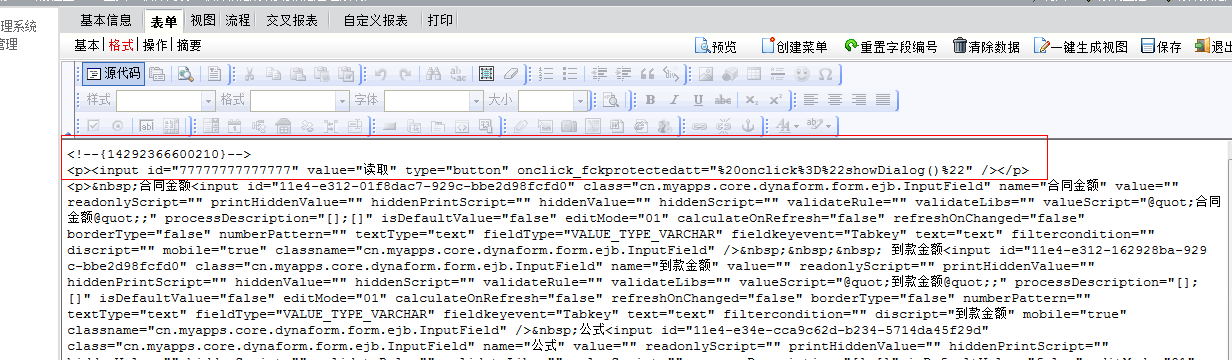Click the Unlink broken chain icon
Viewport: 1232px width, 360px height.
tap(723, 126)
